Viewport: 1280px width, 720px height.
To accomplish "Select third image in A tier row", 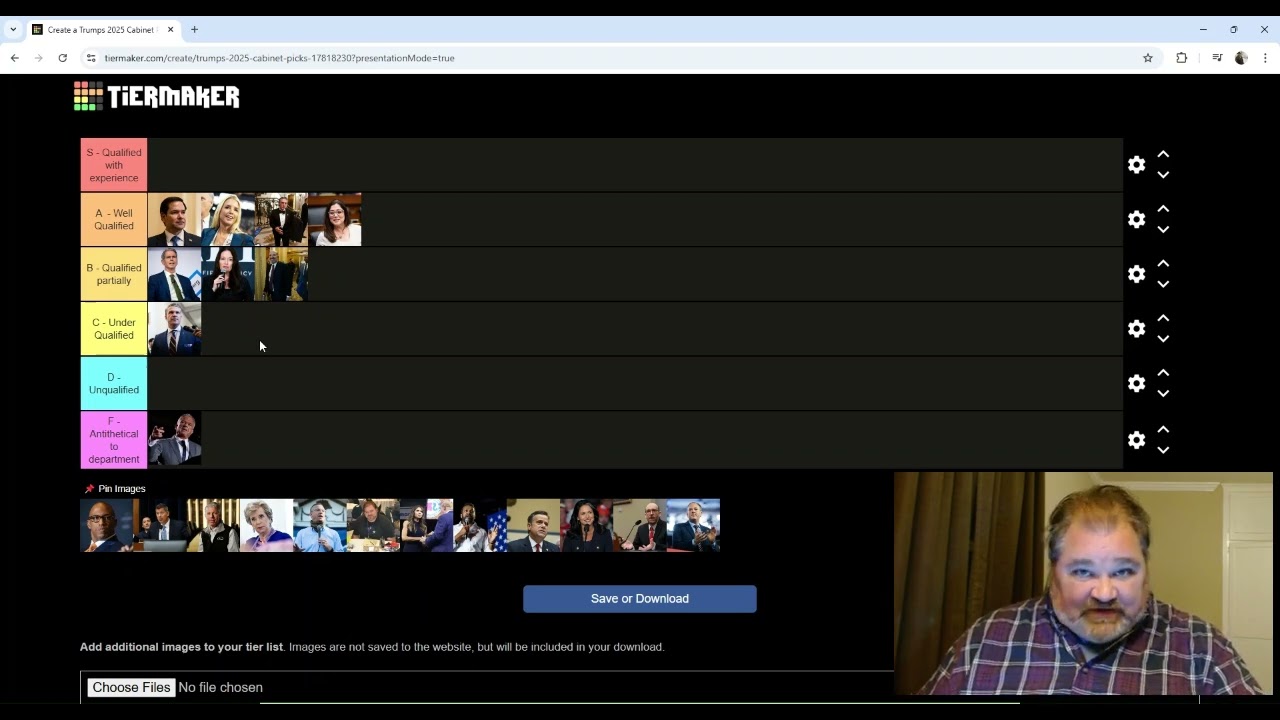I will 281,220.
